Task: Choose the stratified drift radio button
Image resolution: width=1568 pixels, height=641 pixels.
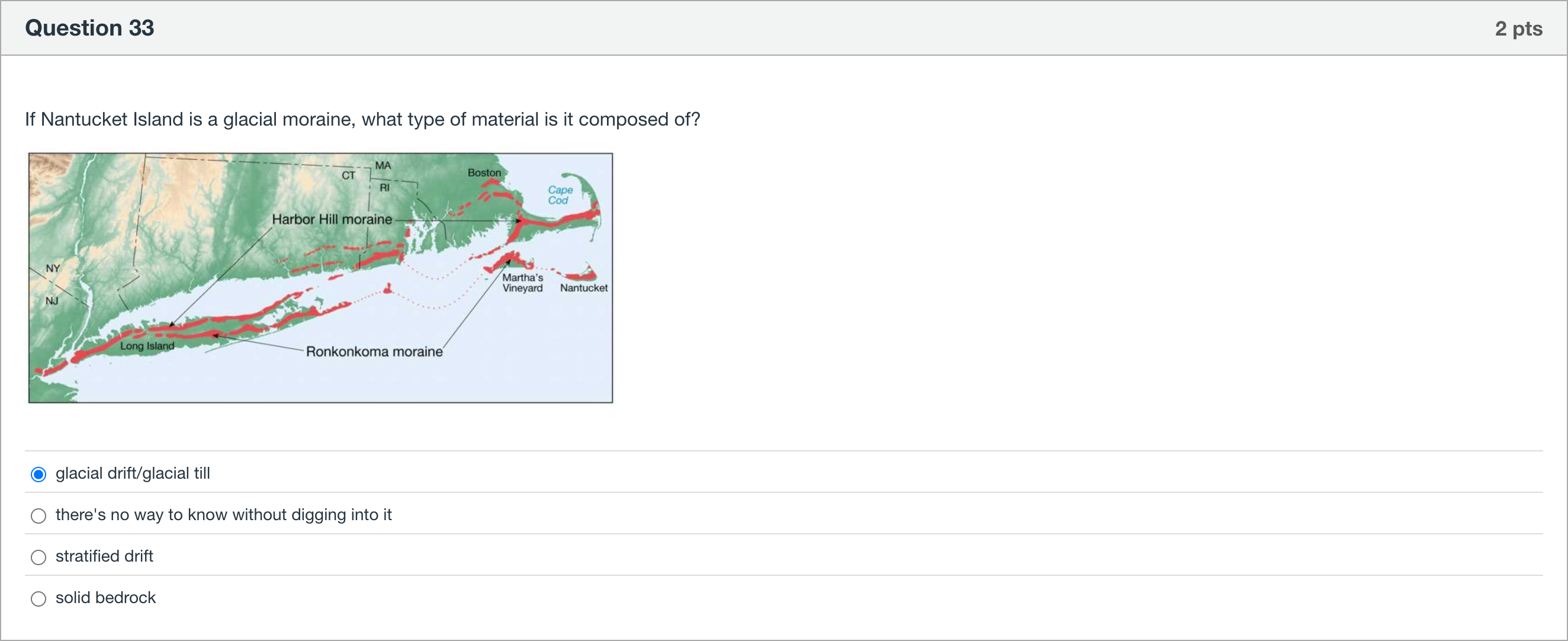Action: pyautogui.click(x=38, y=557)
